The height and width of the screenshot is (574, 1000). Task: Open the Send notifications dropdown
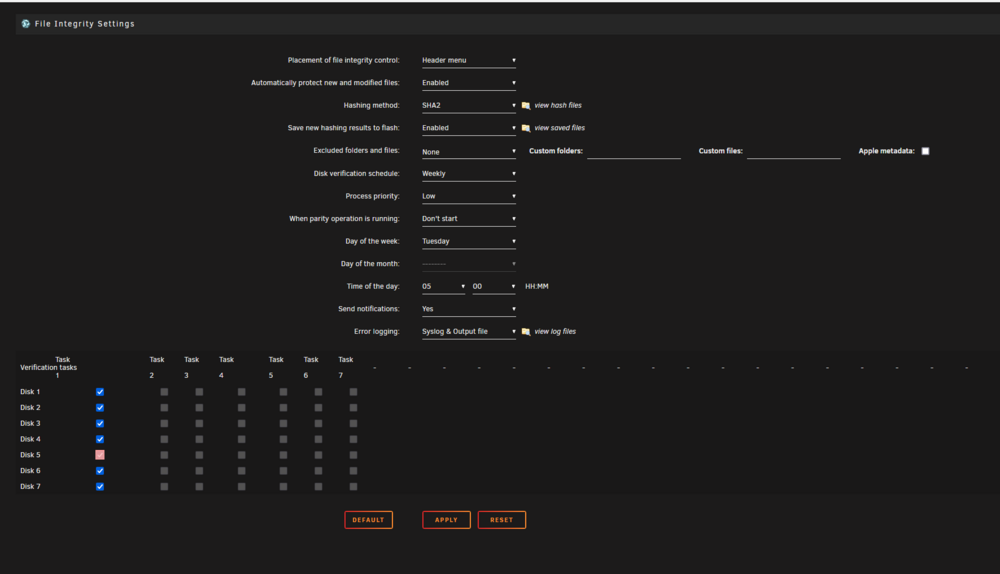coord(469,309)
